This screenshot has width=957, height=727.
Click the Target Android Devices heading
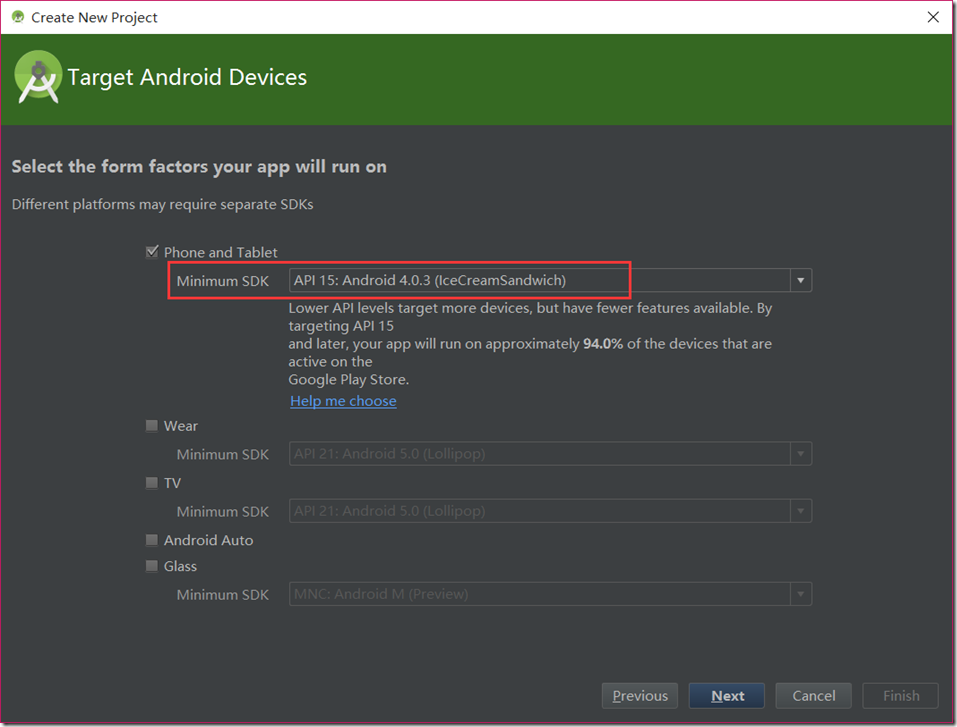click(x=187, y=78)
